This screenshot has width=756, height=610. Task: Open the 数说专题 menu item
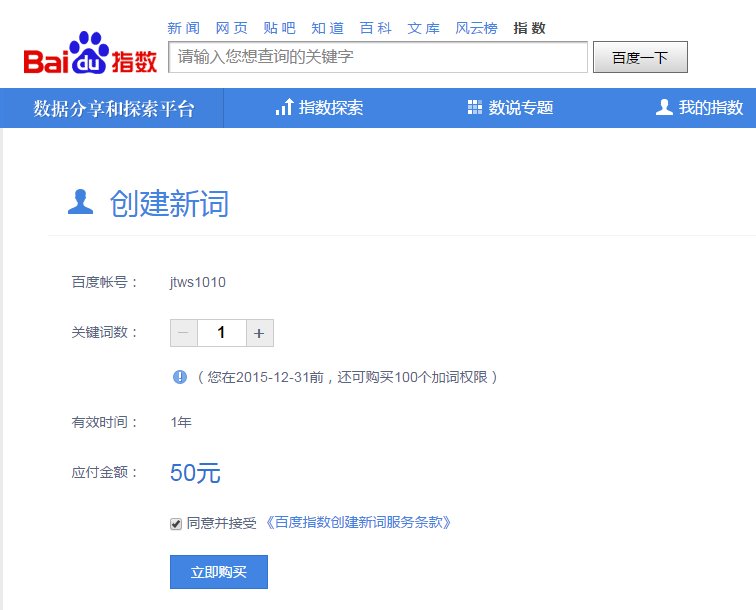tap(511, 107)
